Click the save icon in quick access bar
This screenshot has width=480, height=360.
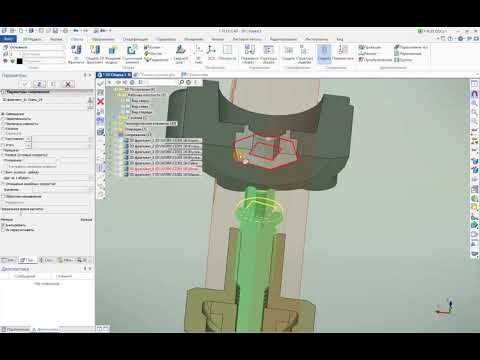pyautogui.click(x=55, y=31)
